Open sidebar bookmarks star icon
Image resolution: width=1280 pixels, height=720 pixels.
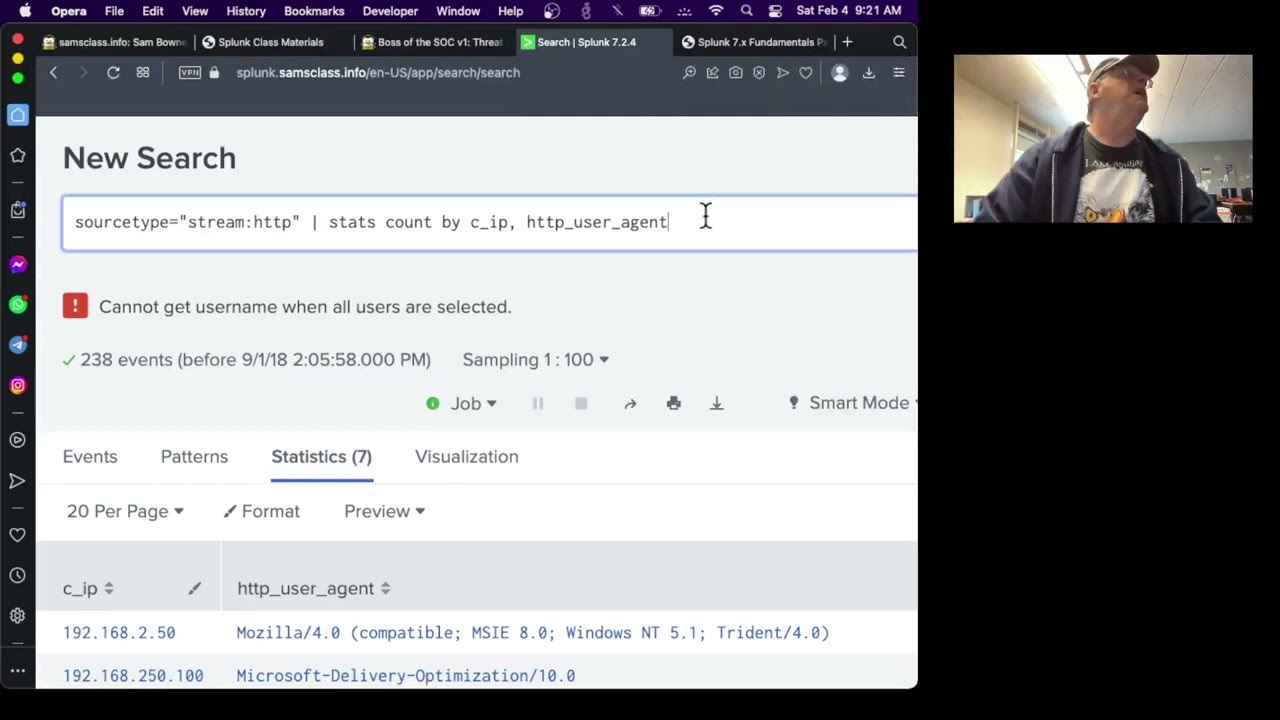click(18, 155)
